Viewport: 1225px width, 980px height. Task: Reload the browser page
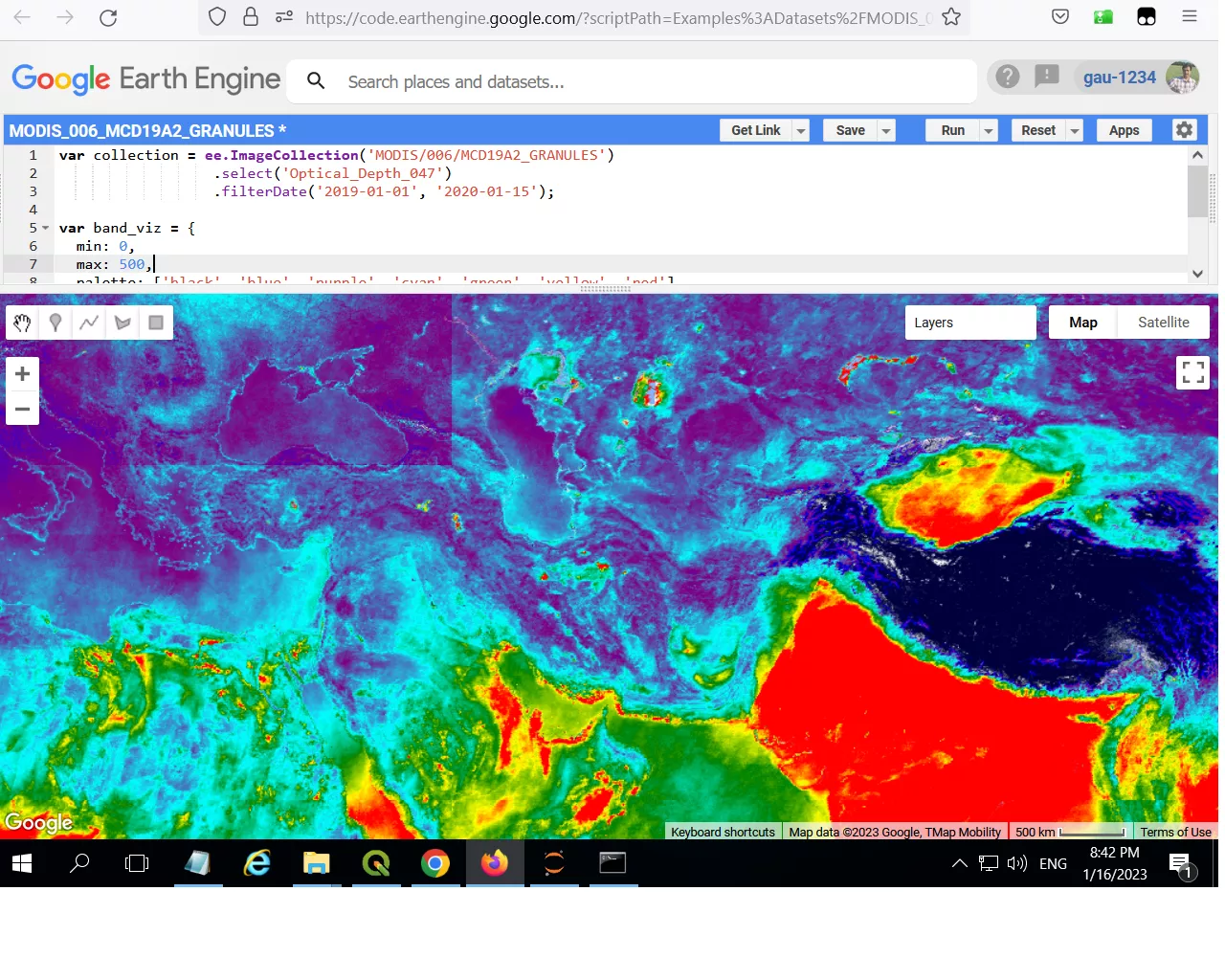[108, 17]
